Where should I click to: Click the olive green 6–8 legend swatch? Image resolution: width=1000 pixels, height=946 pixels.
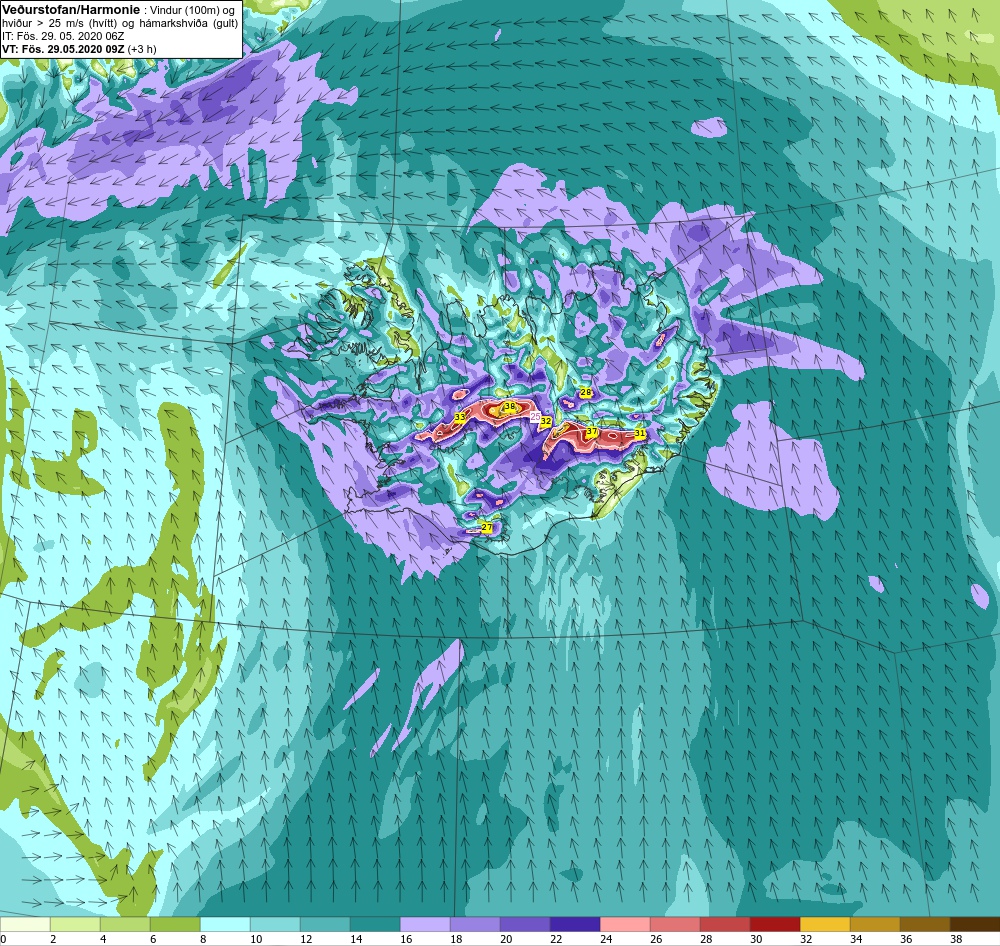[x=175, y=924]
